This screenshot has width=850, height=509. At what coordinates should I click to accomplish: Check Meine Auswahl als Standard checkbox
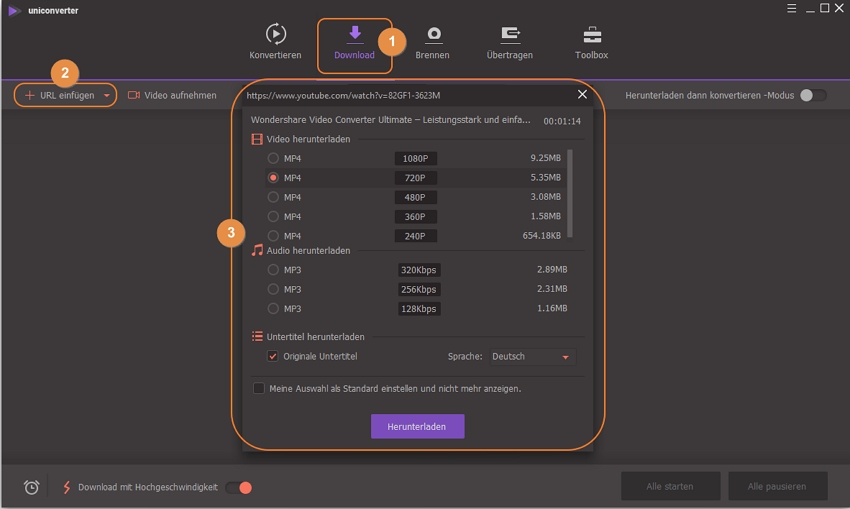[259, 388]
